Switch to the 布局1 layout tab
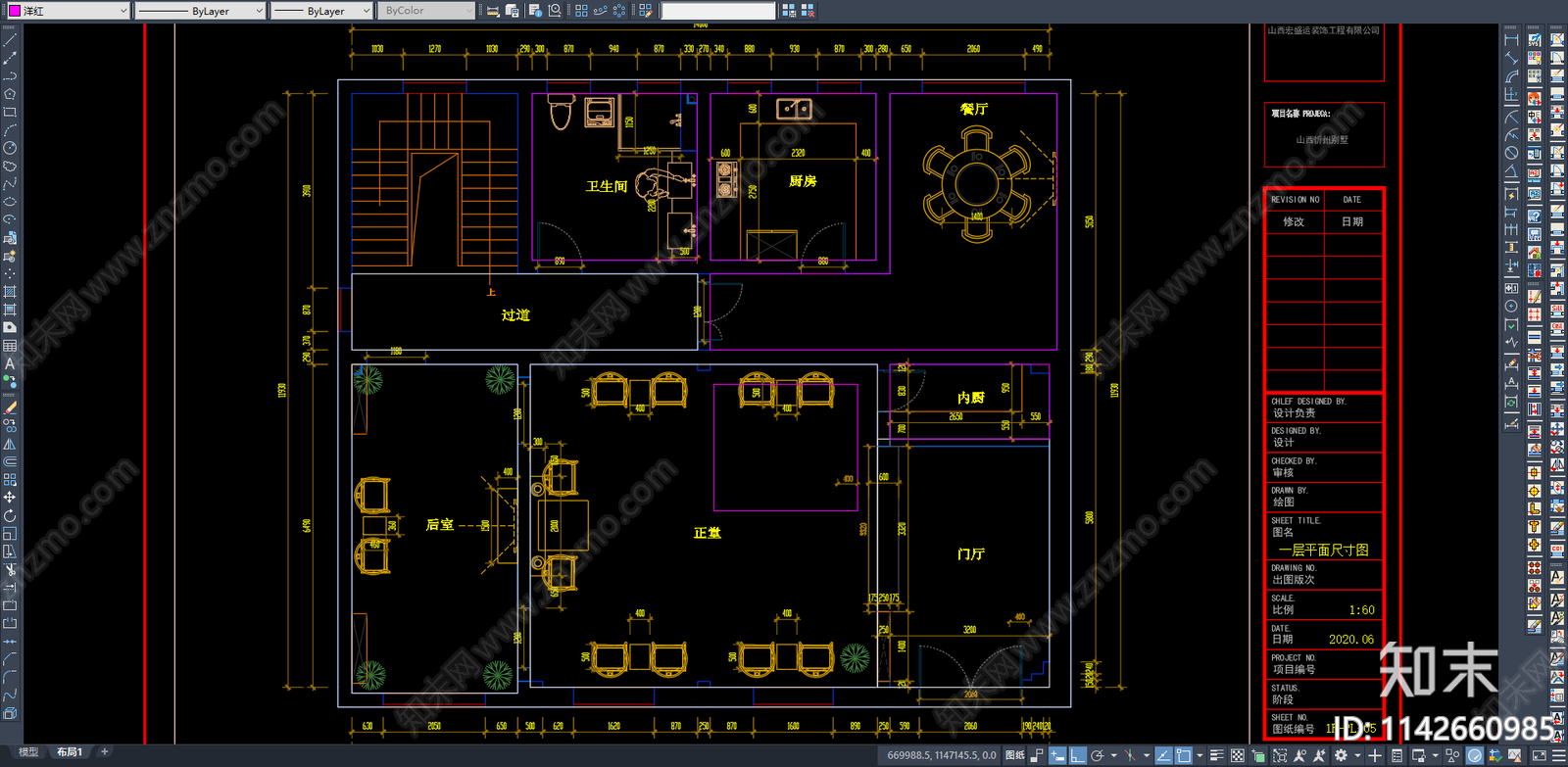Screen dimensions: 1568x767 tap(69, 752)
